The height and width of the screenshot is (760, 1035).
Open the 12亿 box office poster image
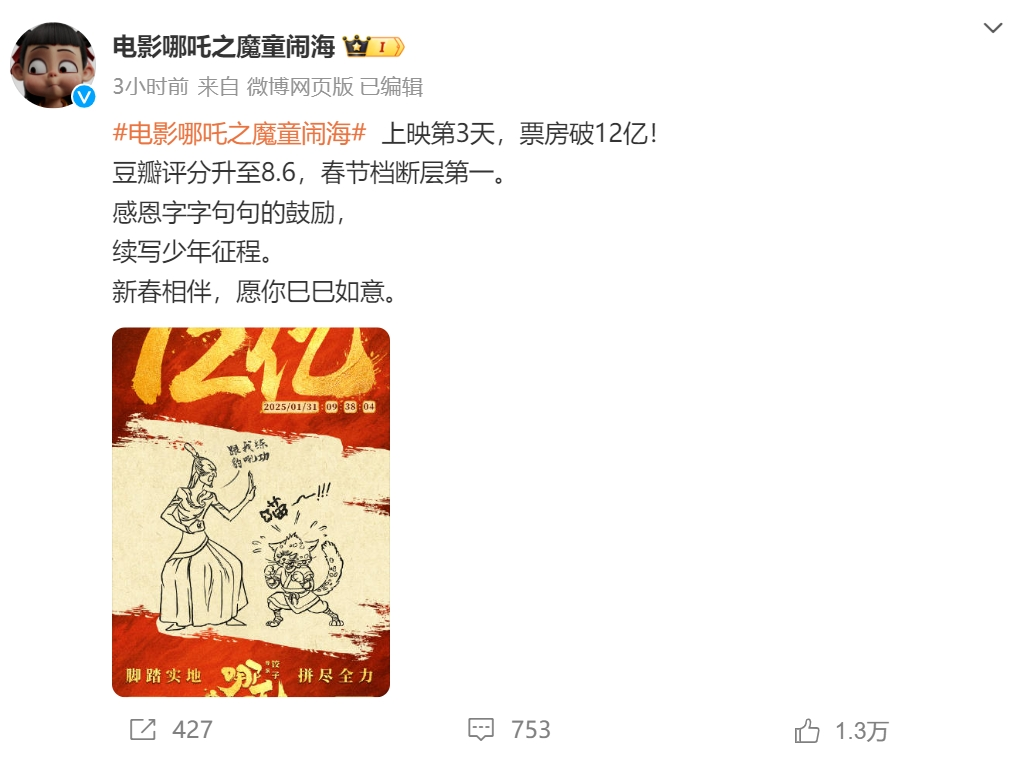pyautogui.click(x=251, y=512)
